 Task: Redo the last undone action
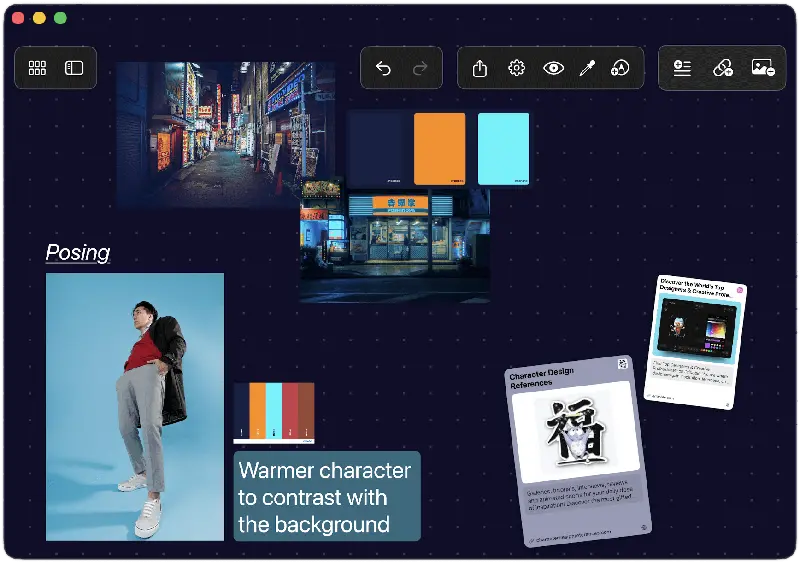point(420,68)
